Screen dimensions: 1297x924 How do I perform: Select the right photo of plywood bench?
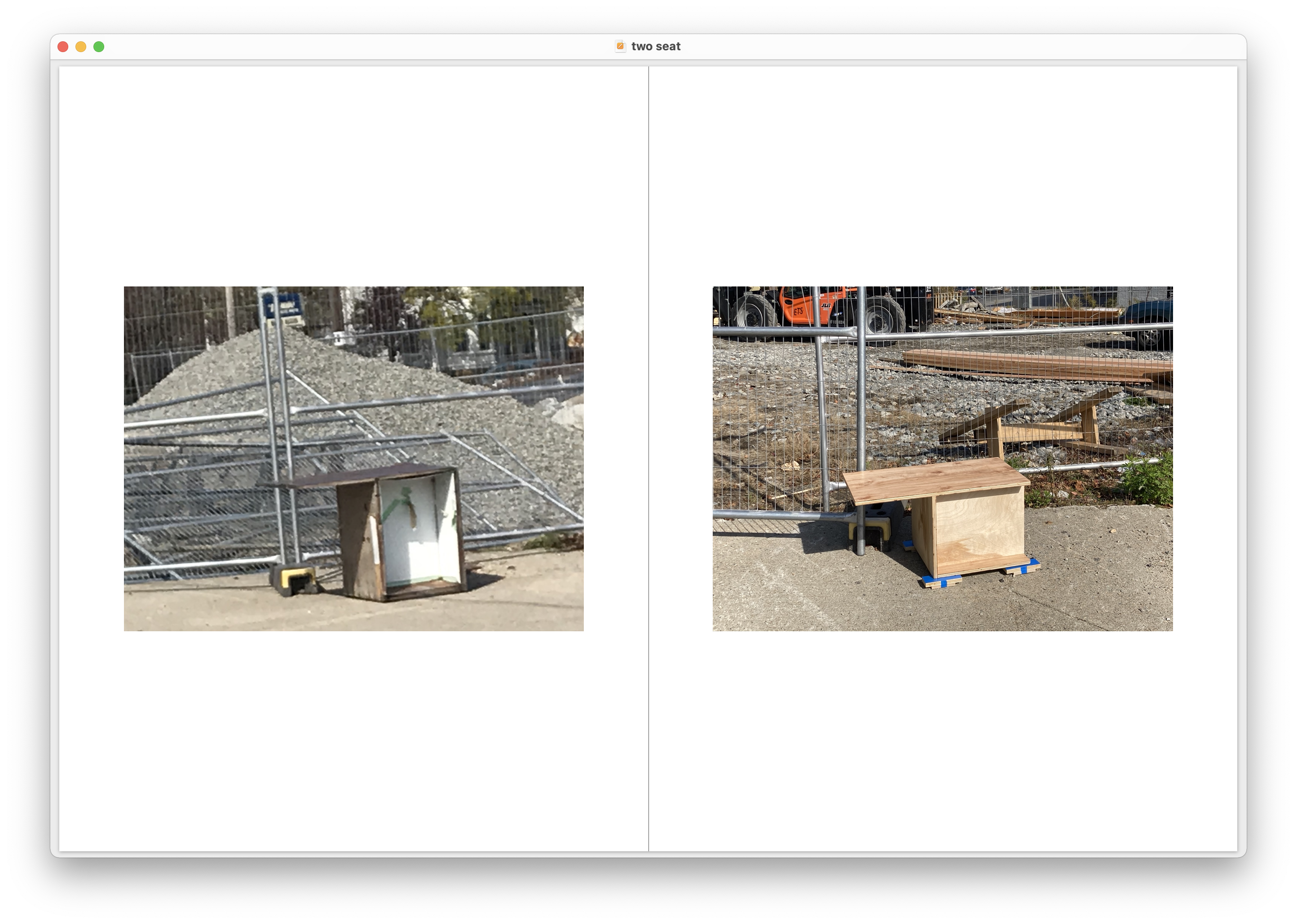[x=943, y=458]
